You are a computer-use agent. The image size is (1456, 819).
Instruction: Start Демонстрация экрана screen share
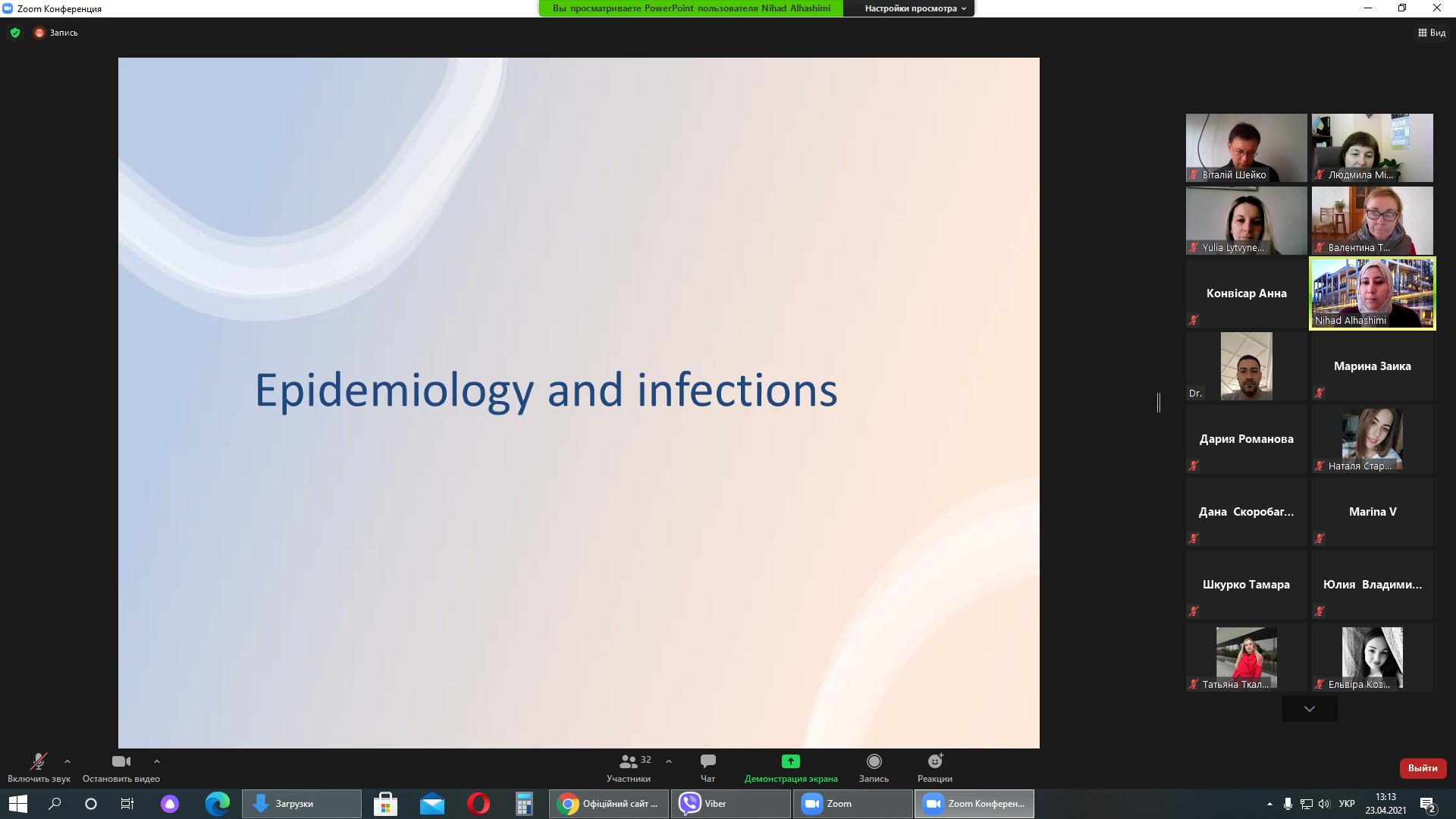click(791, 768)
